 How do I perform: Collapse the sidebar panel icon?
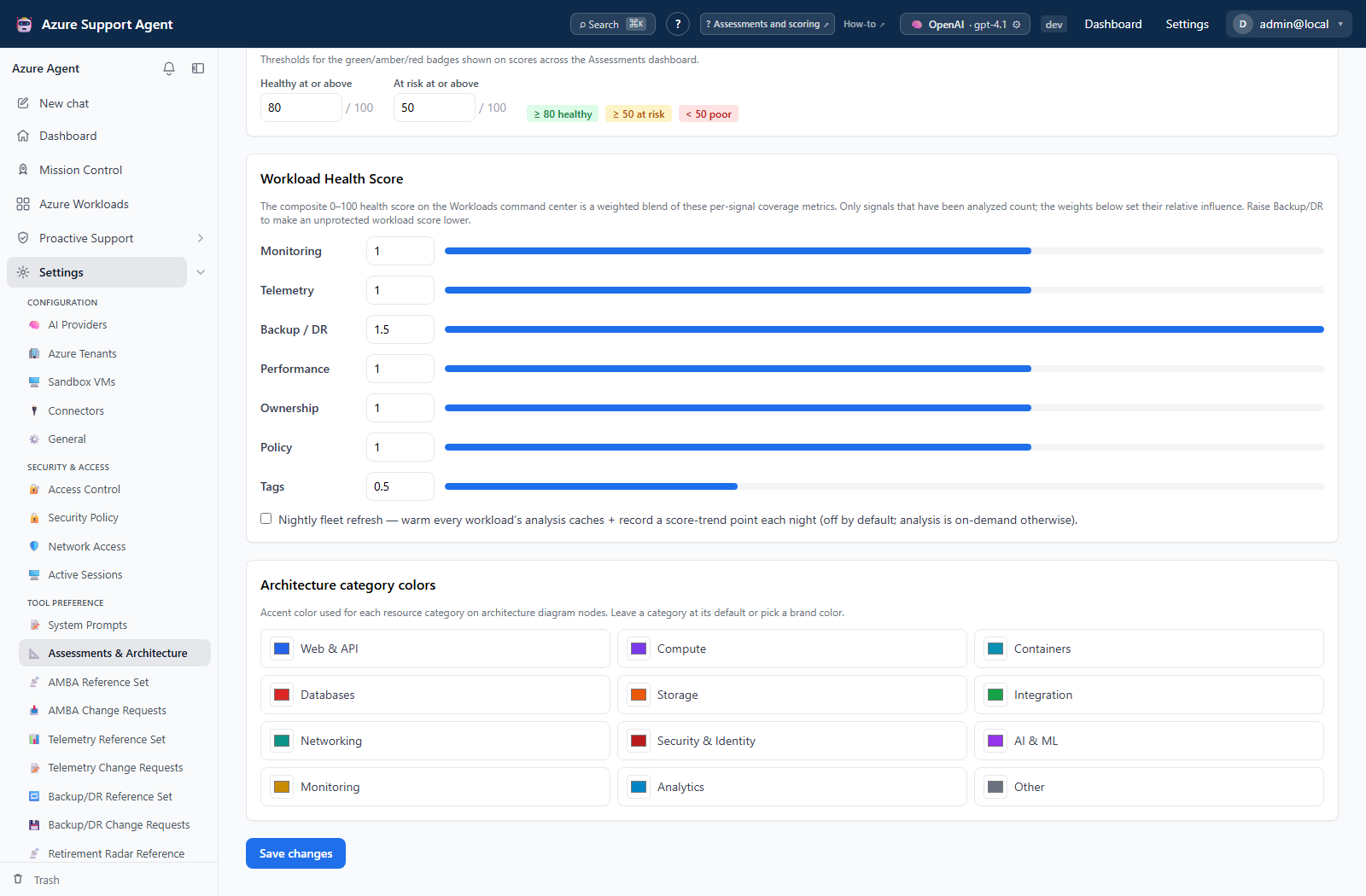[x=198, y=68]
